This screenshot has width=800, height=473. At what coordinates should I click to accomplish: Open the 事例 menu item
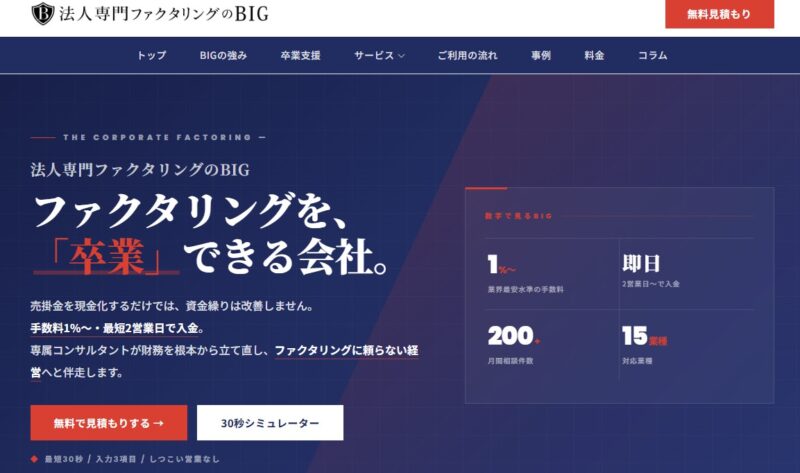[541, 56]
